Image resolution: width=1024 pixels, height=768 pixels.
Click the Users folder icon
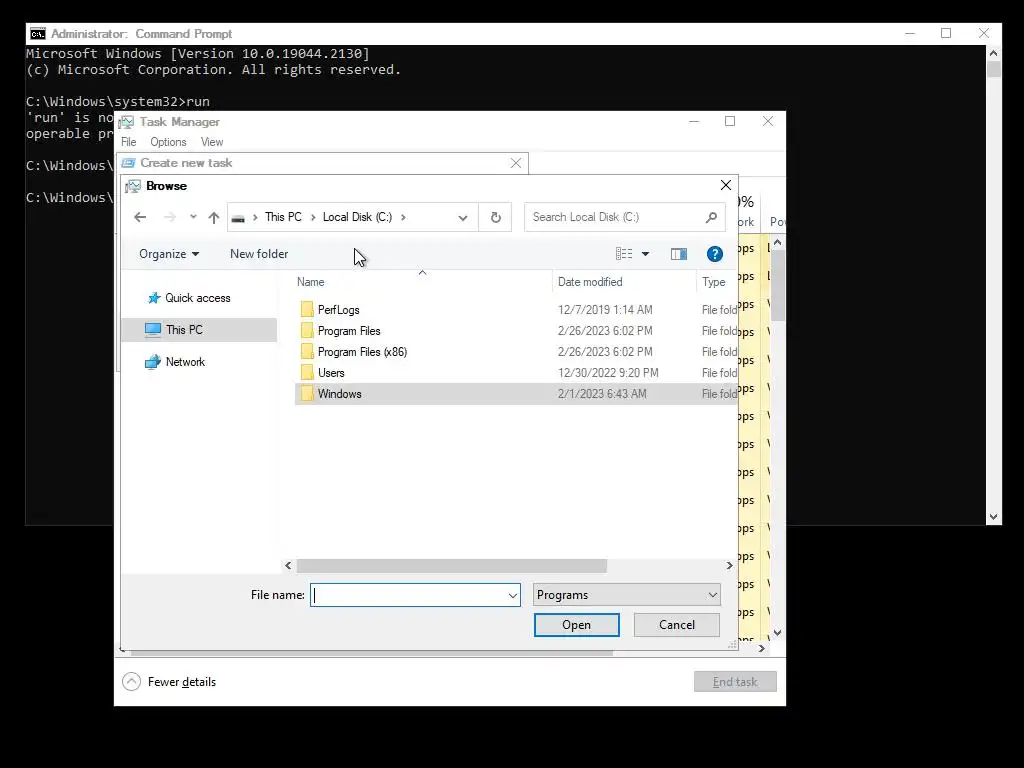(307, 372)
